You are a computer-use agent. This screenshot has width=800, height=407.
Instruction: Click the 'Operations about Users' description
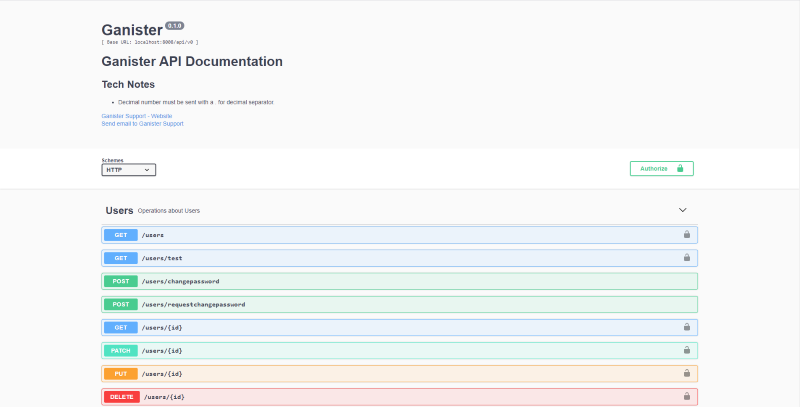169,211
